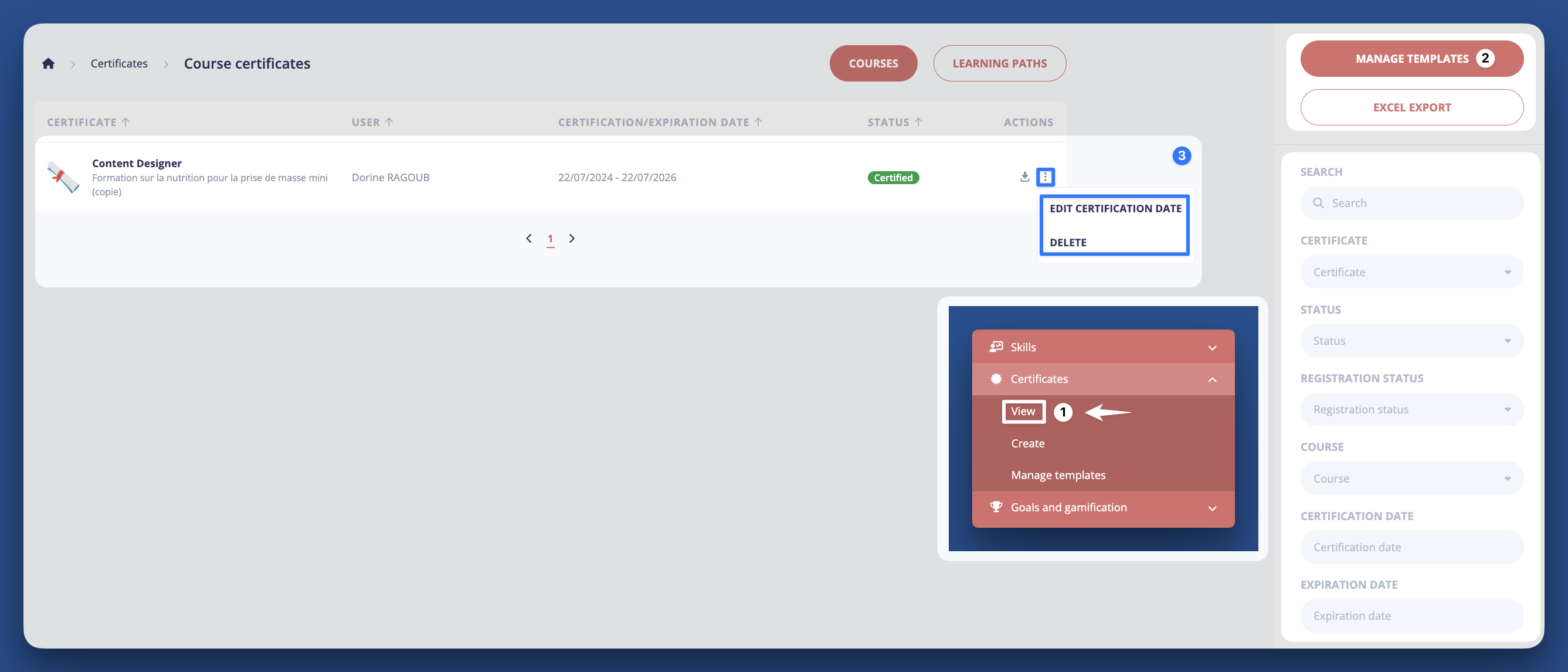Download the Content Designer certificate
This screenshot has height=672, width=1568.
[1024, 177]
